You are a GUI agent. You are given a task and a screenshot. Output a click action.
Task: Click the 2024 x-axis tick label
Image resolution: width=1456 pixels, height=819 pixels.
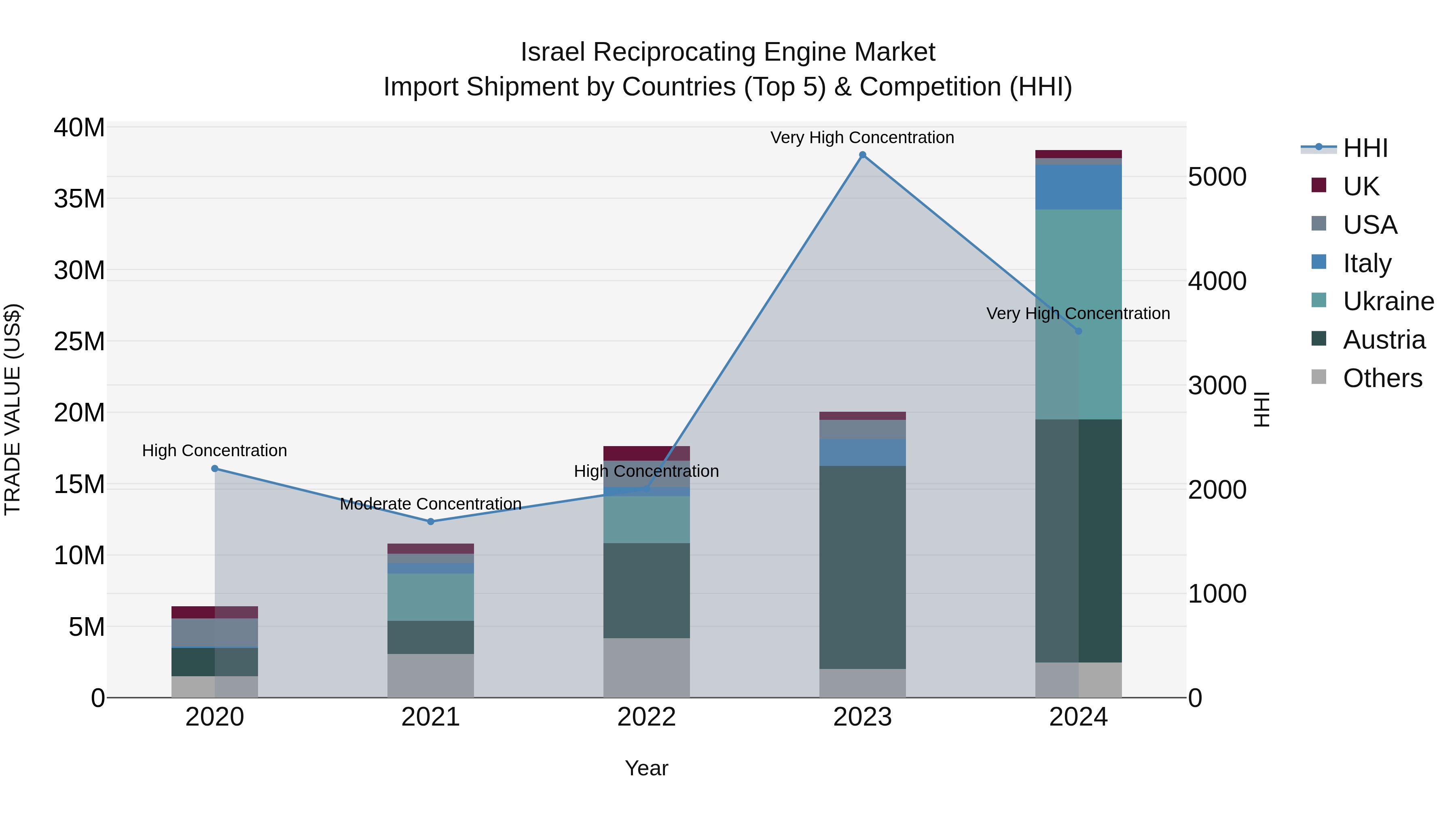(1078, 717)
